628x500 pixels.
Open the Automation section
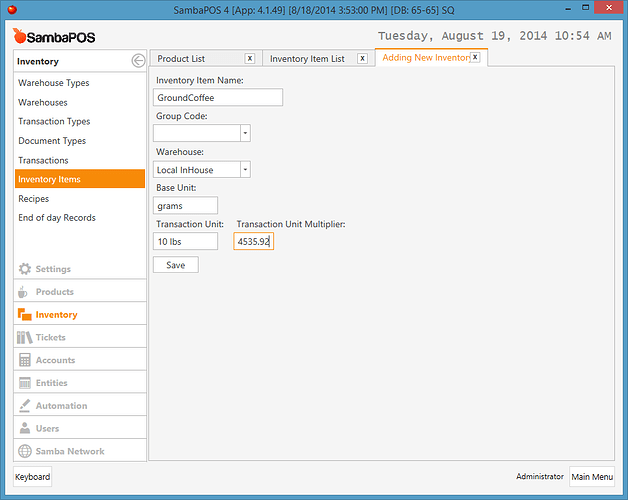80,405
